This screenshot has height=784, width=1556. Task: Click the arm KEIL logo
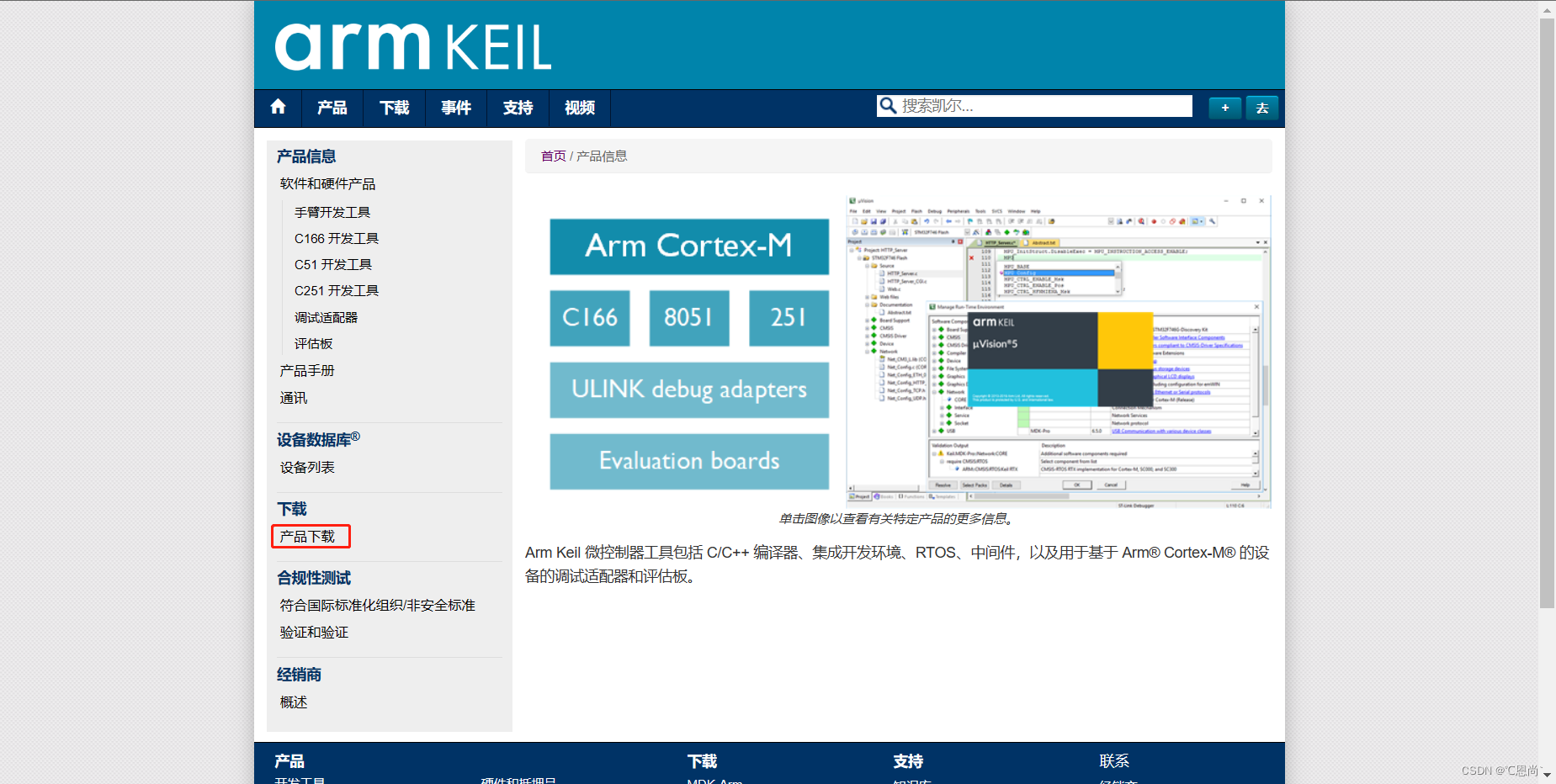point(413,47)
